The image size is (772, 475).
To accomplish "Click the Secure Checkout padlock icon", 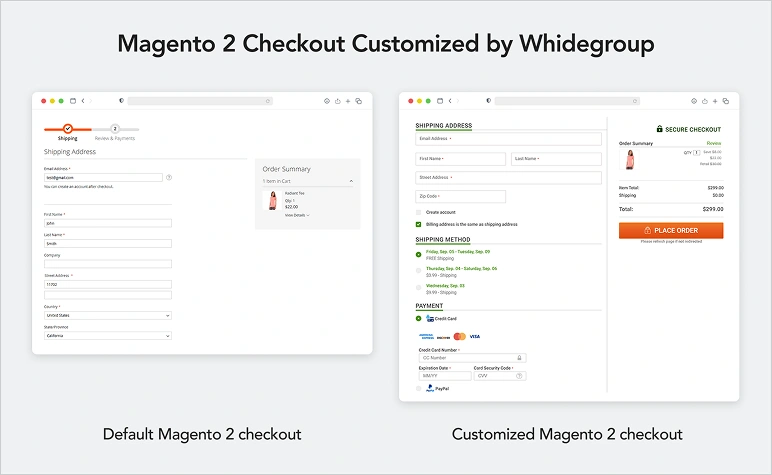I will (660, 128).
